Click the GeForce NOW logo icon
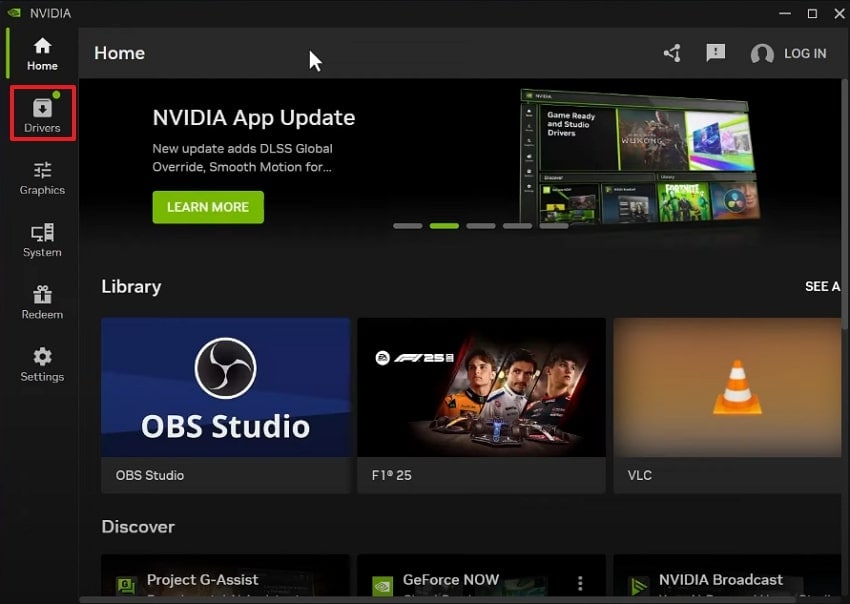The image size is (850, 604). pos(382,586)
